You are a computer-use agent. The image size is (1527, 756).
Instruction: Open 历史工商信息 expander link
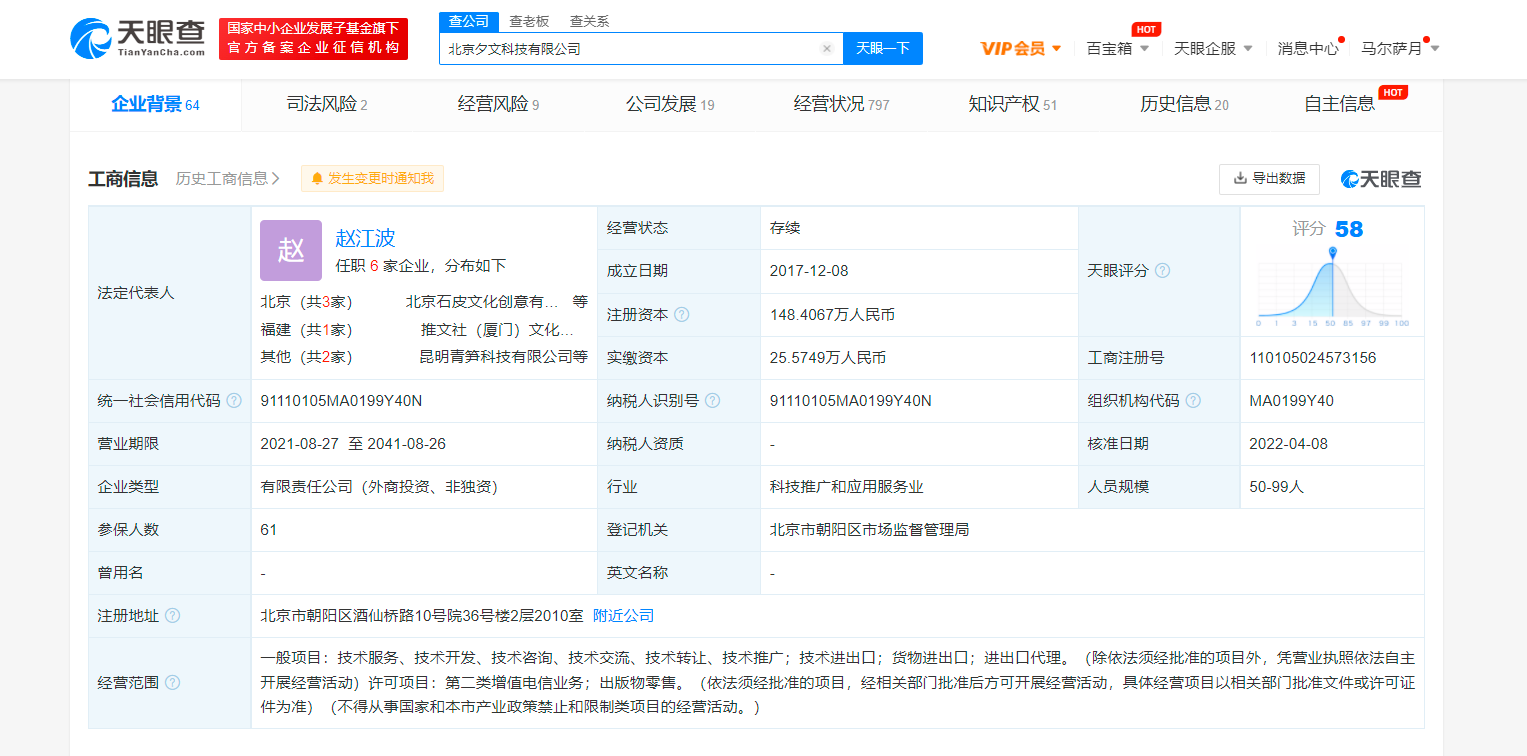click(228, 178)
